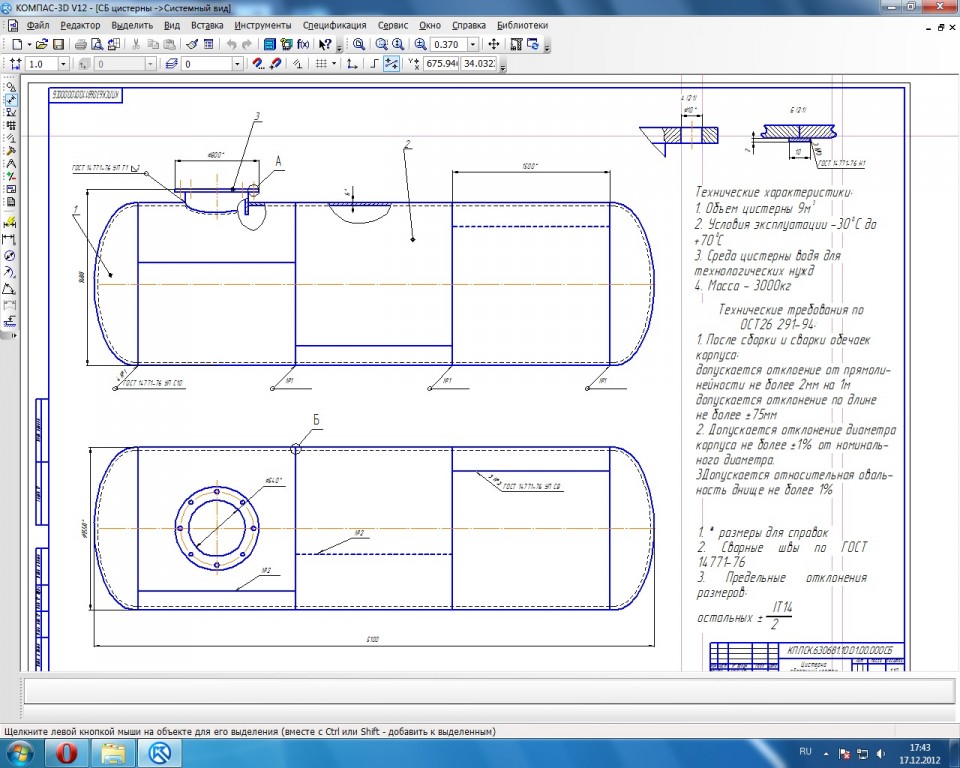The image size is (960, 768).
Task: Expand the New document arrow
Action: click(x=29, y=44)
